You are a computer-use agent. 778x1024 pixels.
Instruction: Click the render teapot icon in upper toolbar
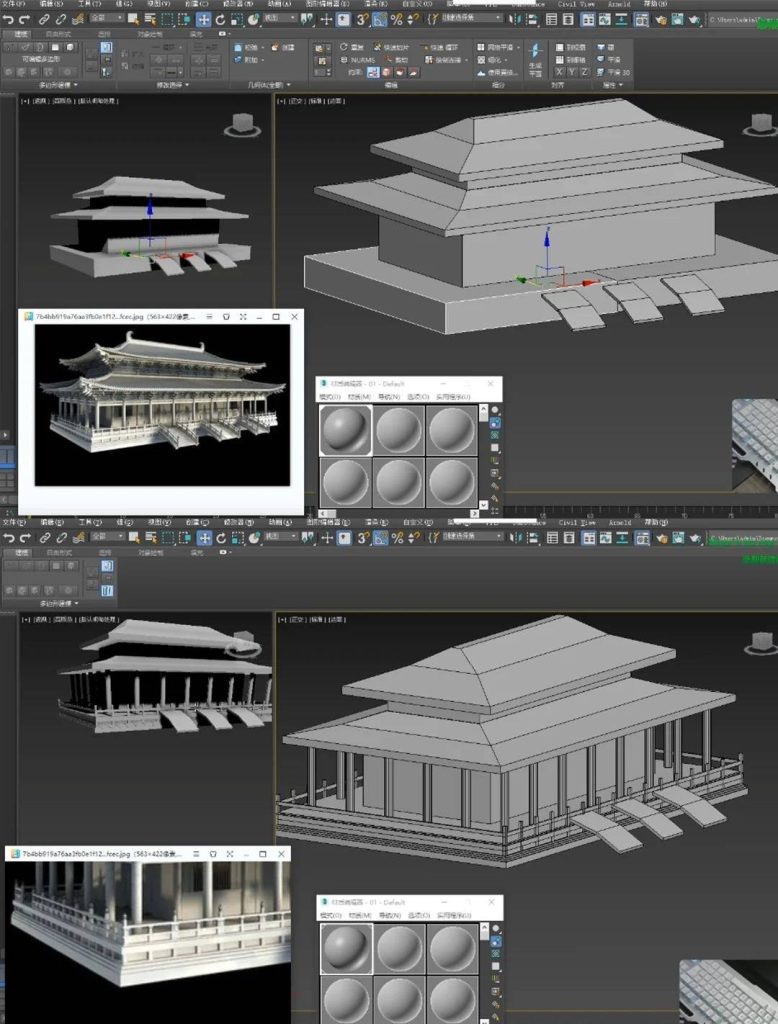696,19
